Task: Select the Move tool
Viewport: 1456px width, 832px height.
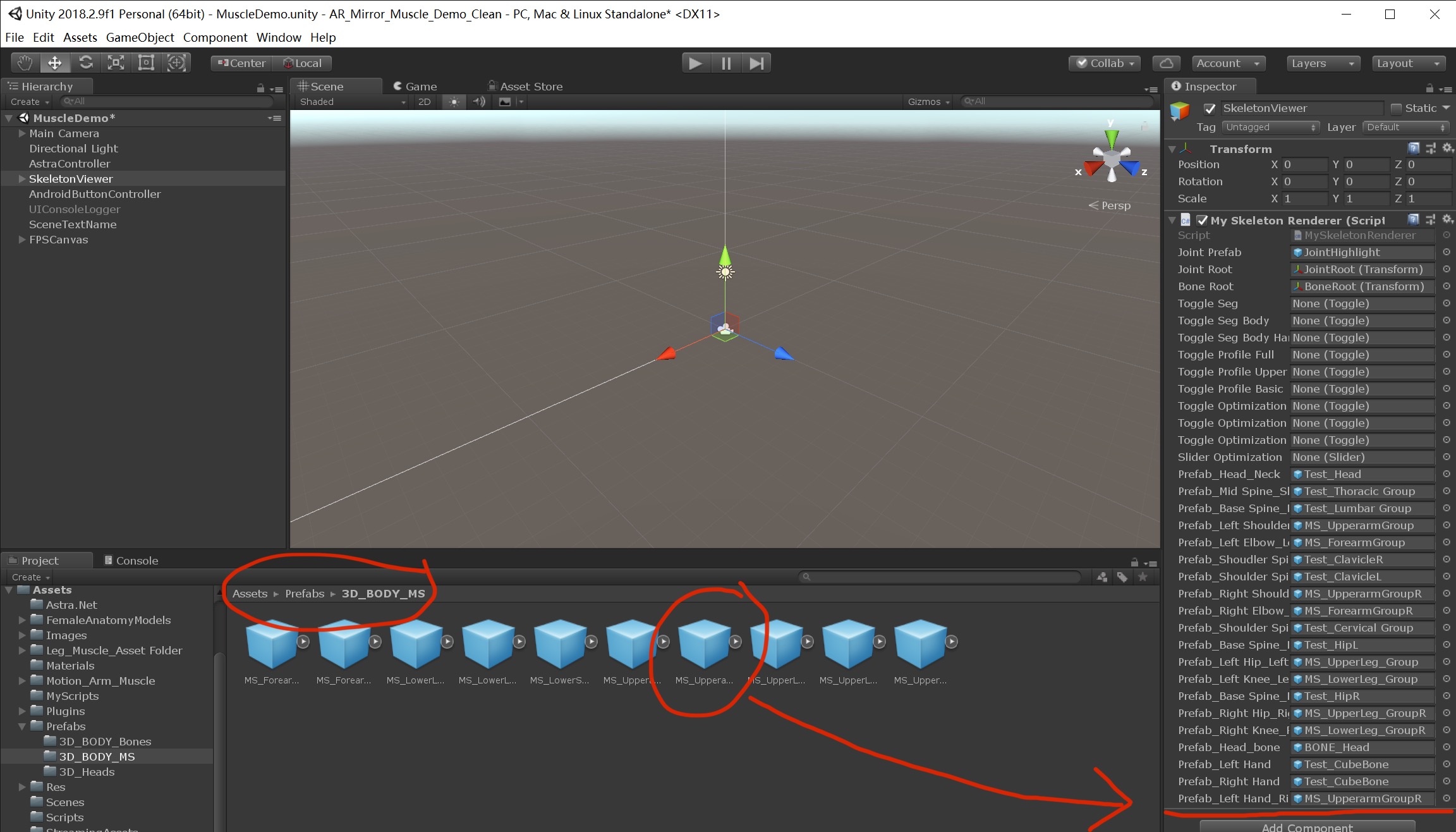Action: (54, 63)
